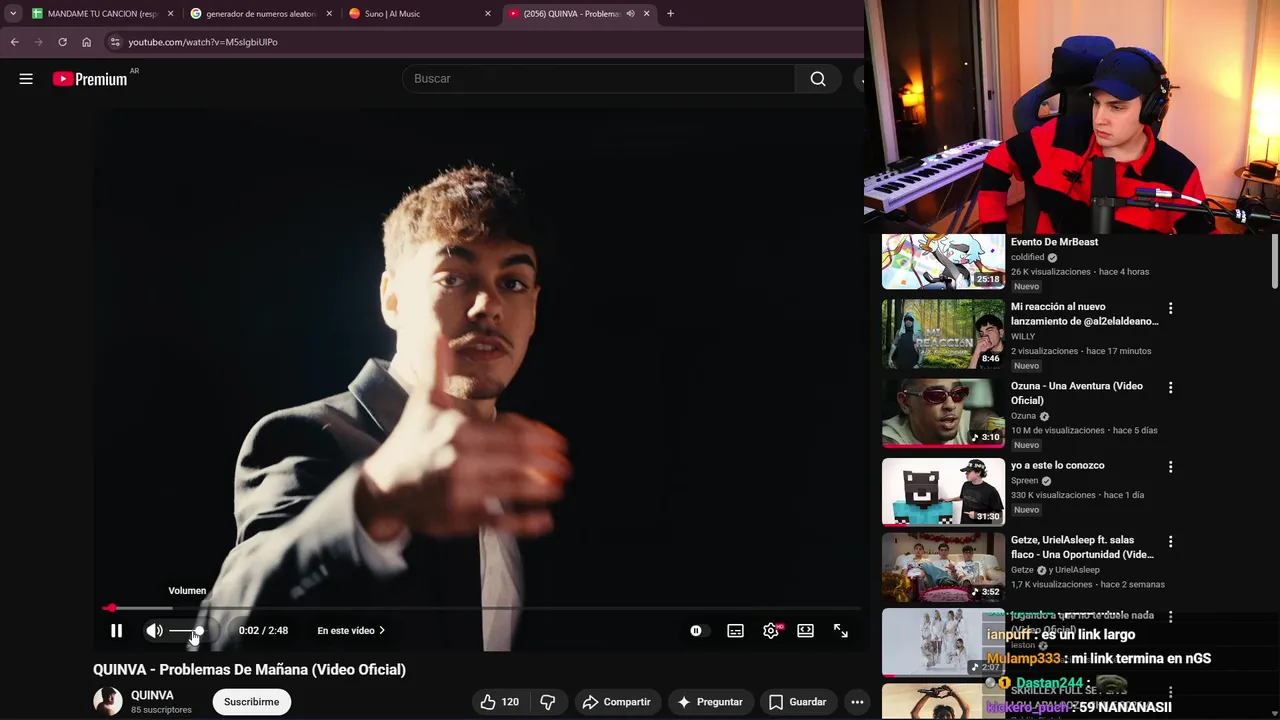1280x720 pixels.
Task: Save video with Guardar button
Action: [x=798, y=702]
